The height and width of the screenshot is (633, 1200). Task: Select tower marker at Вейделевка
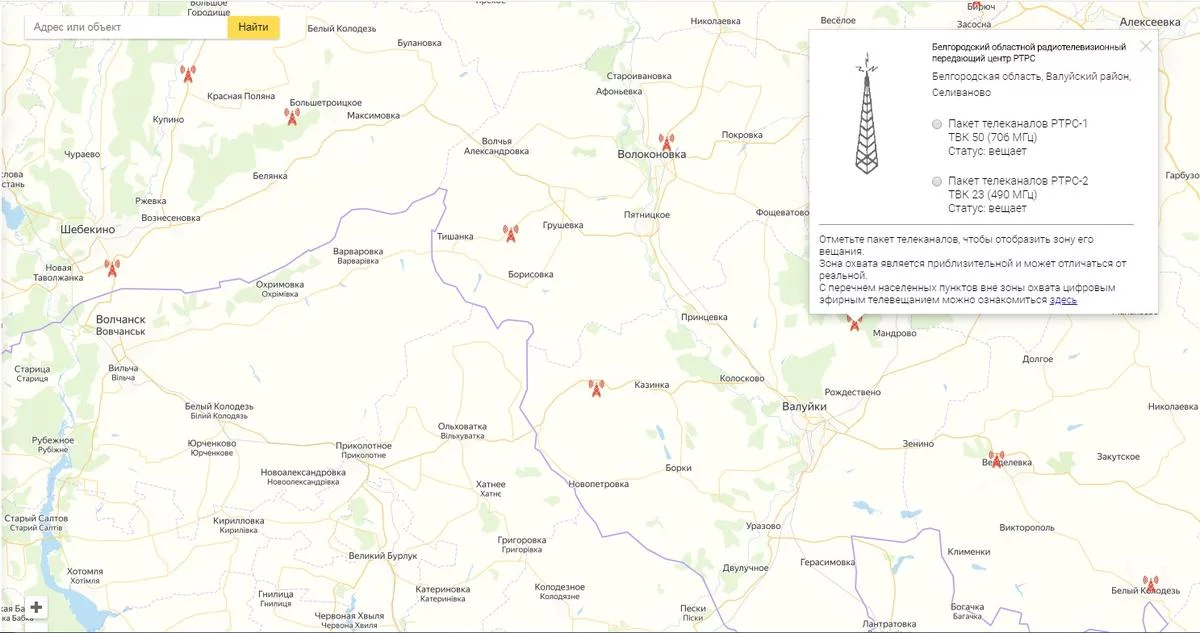click(x=996, y=459)
